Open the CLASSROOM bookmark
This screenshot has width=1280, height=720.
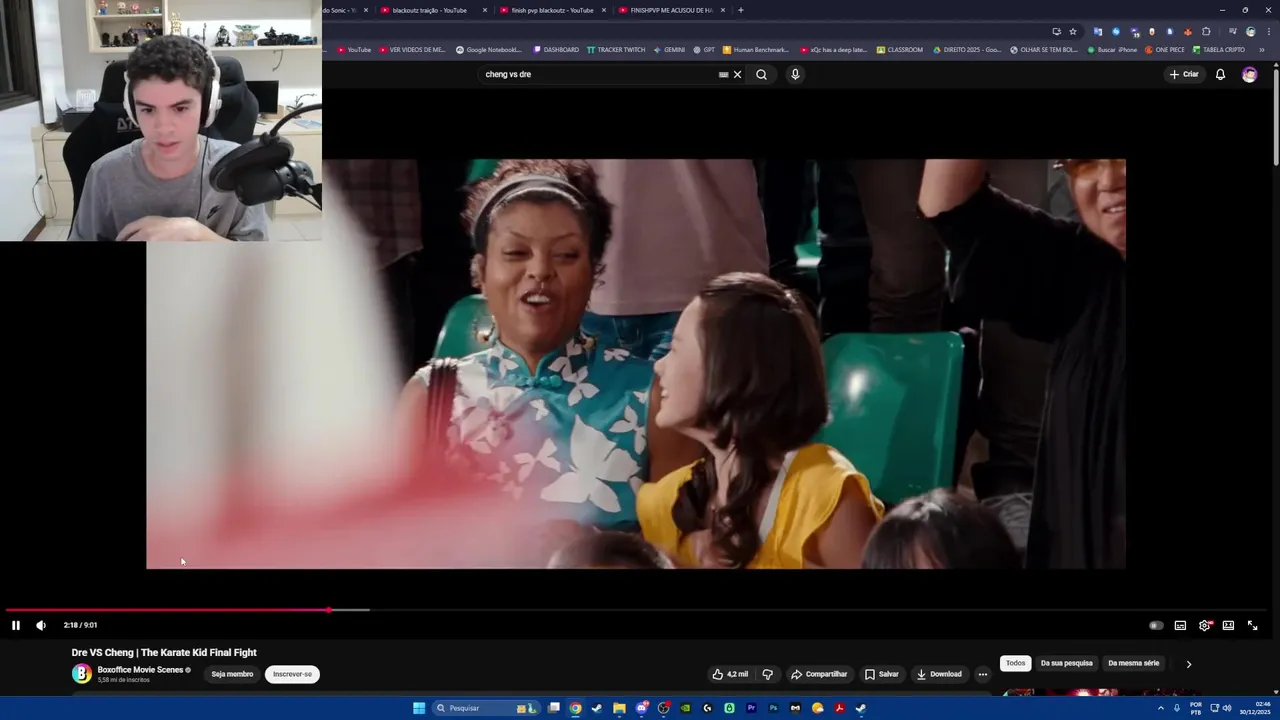(x=900, y=49)
